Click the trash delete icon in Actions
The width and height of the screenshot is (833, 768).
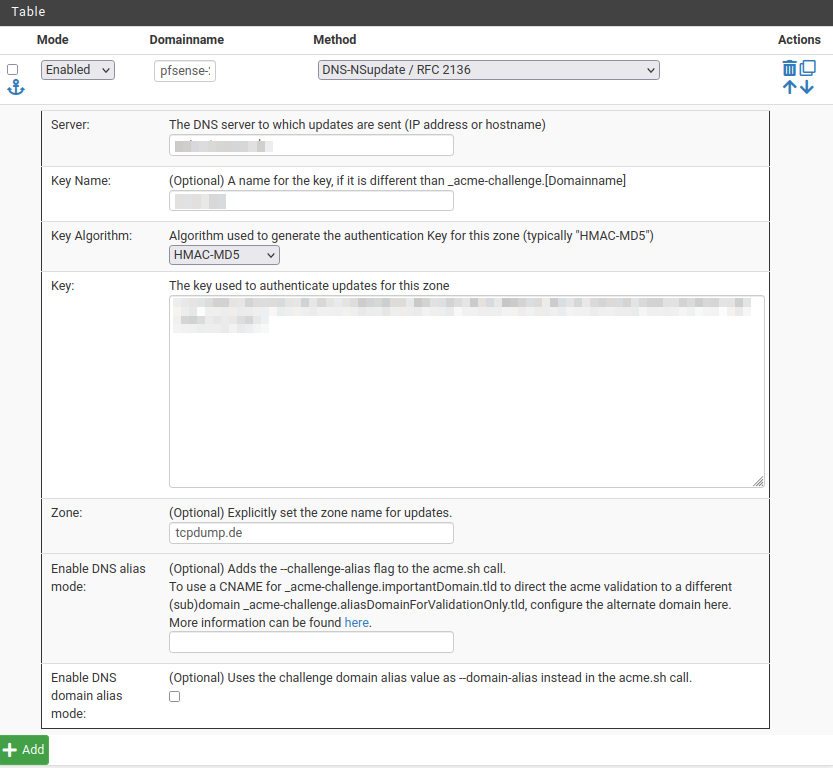coord(789,68)
